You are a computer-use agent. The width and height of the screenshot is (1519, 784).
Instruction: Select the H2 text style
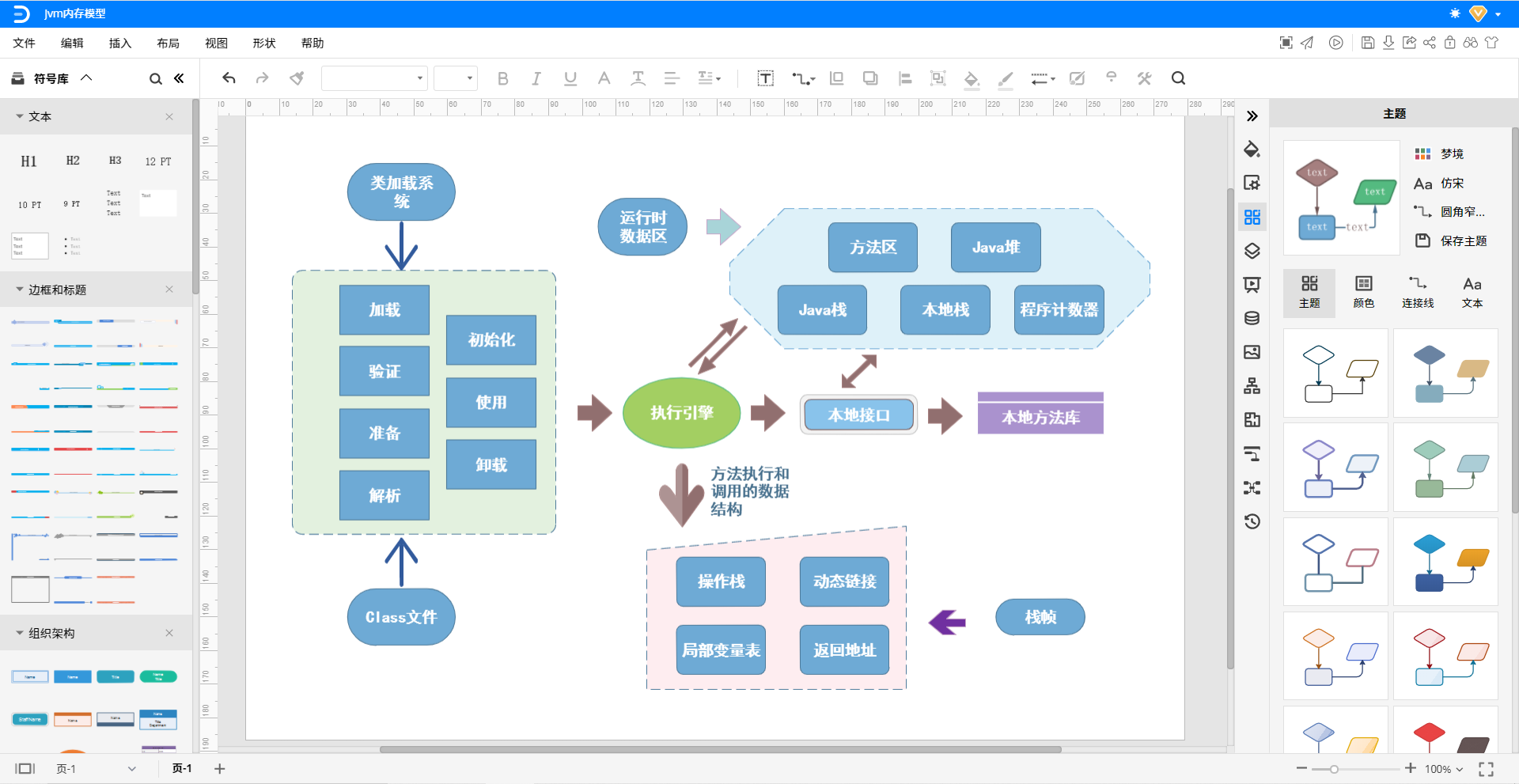click(73, 161)
